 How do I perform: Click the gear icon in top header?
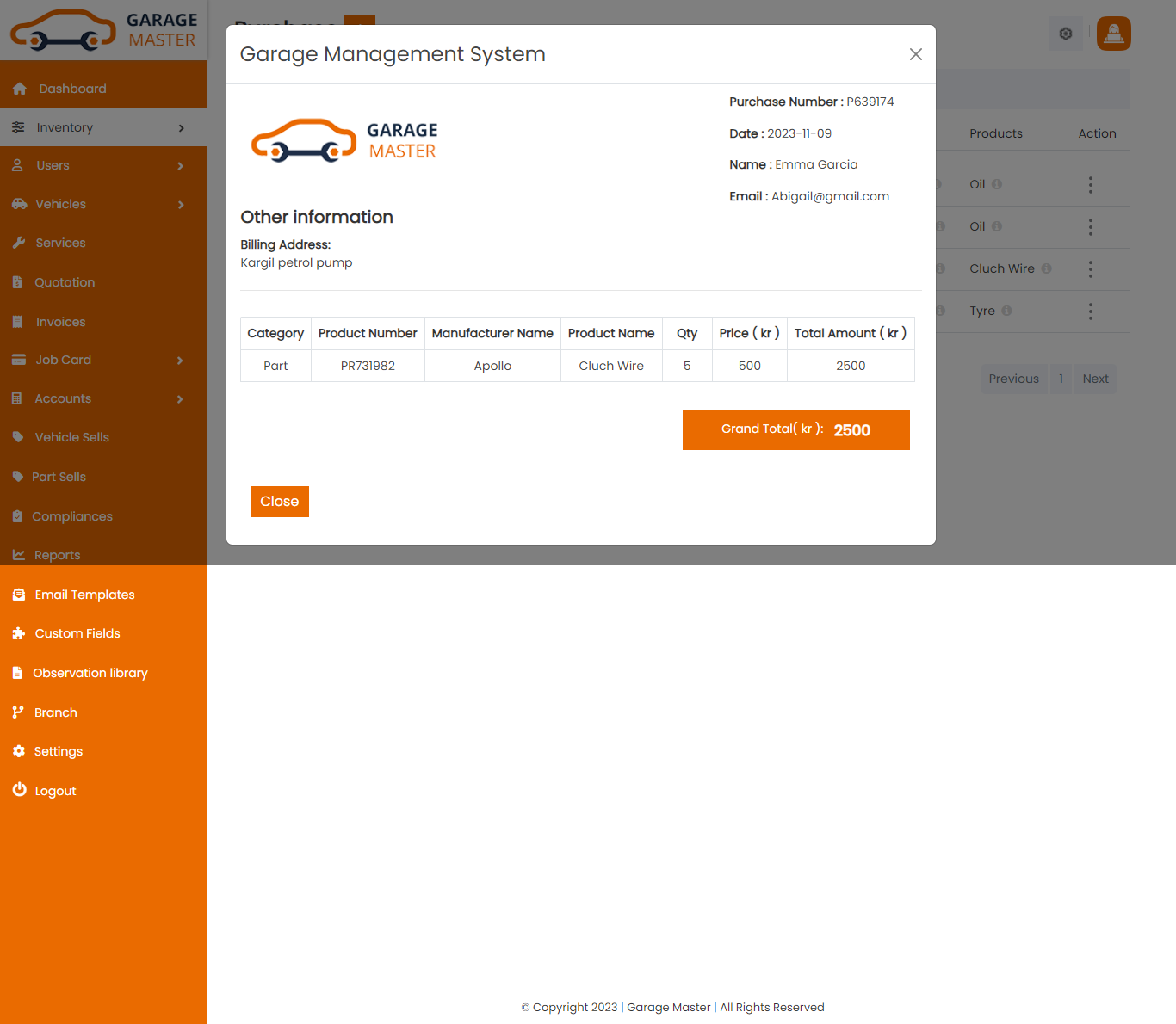(1066, 34)
